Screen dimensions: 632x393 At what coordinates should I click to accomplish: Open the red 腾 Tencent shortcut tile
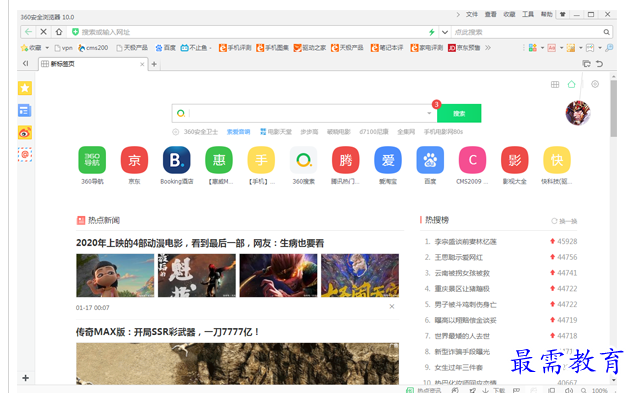[345, 160]
